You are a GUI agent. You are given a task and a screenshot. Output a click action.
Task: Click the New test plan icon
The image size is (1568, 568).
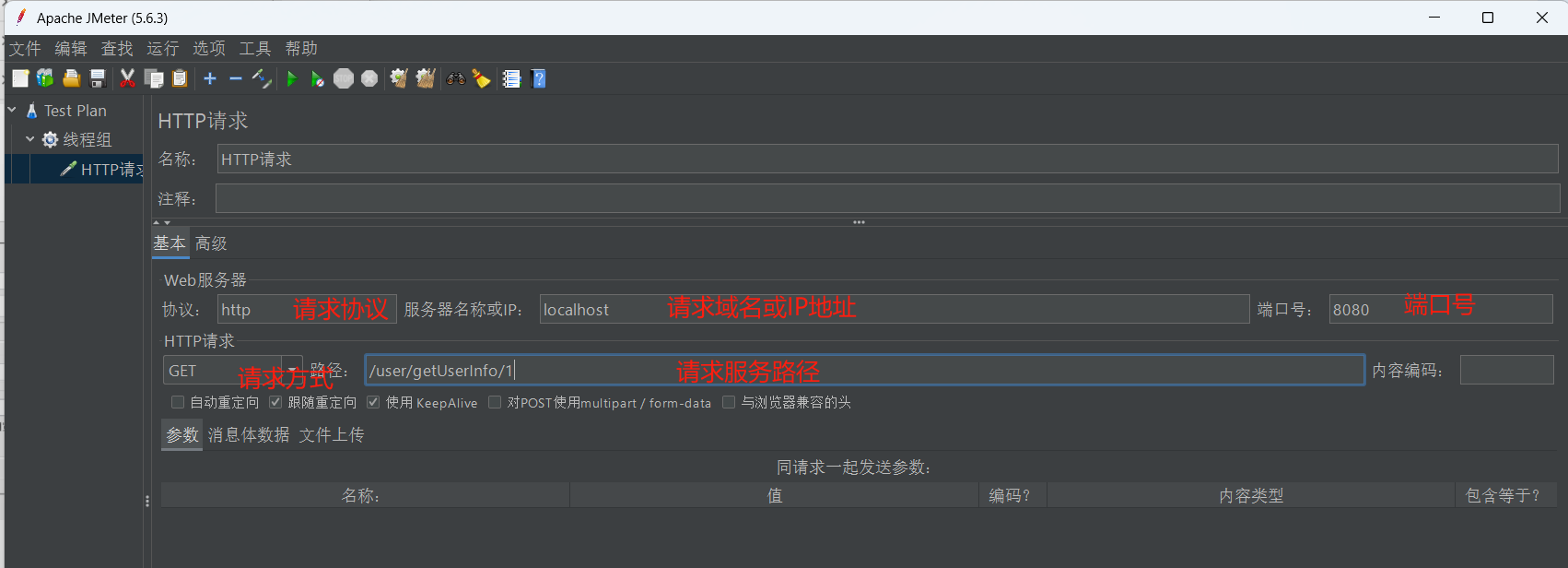coord(20,78)
